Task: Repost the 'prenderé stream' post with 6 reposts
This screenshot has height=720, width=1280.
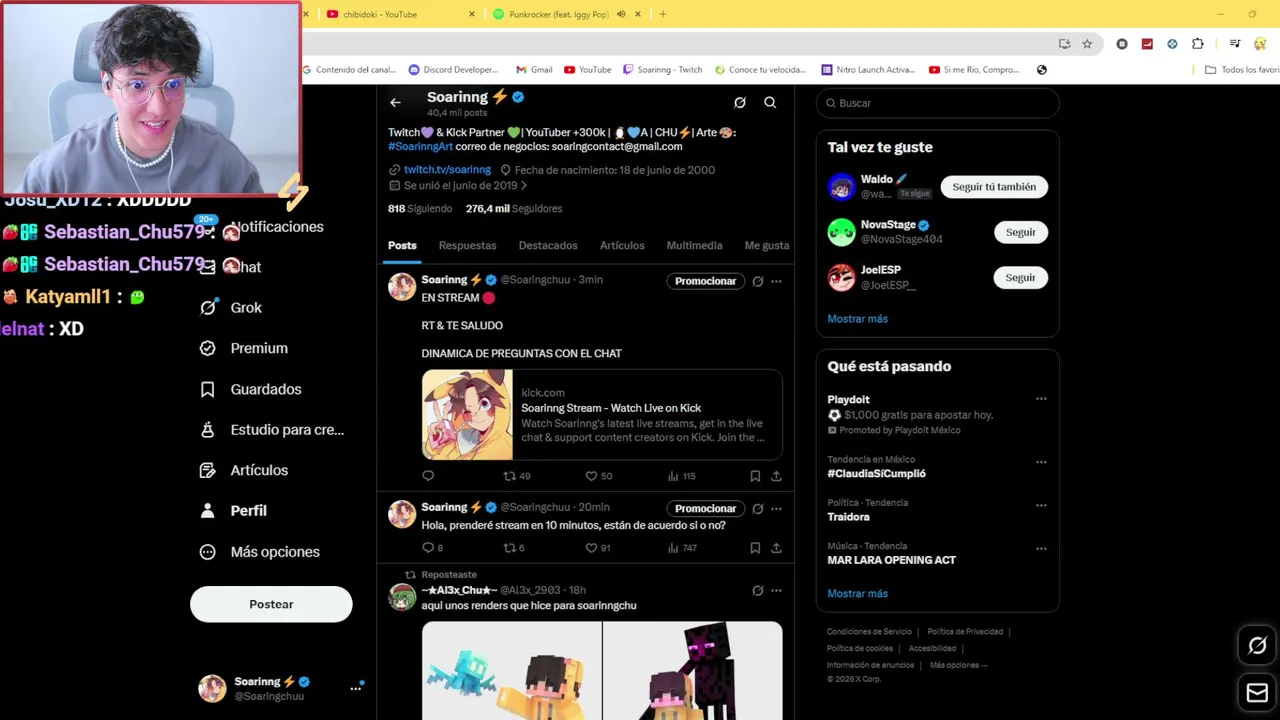Action: click(514, 547)
